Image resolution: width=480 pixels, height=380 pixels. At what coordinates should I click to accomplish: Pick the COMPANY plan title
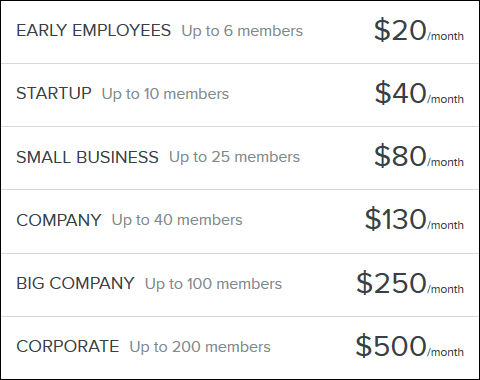(x=59, y=220)
